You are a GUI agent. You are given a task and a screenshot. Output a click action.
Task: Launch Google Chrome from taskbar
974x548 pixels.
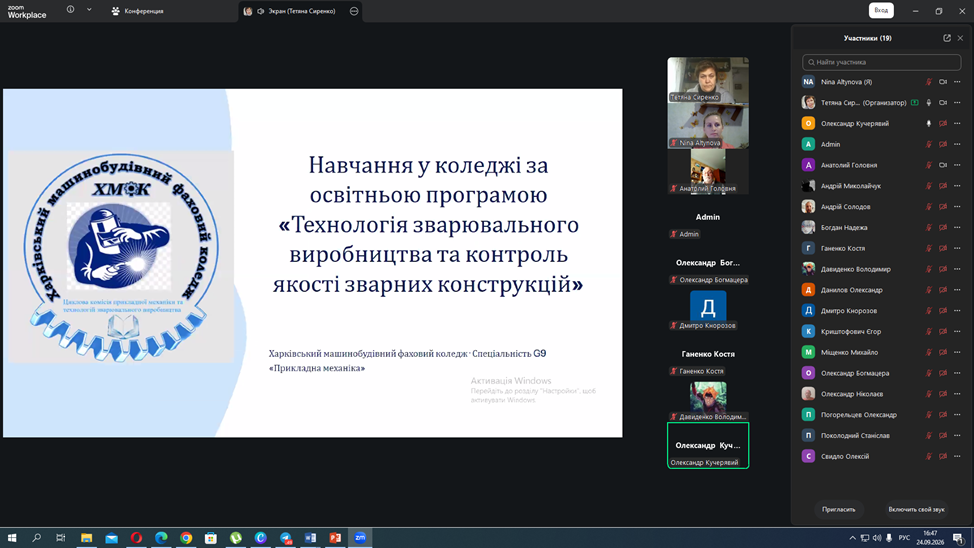pos(186,538)
